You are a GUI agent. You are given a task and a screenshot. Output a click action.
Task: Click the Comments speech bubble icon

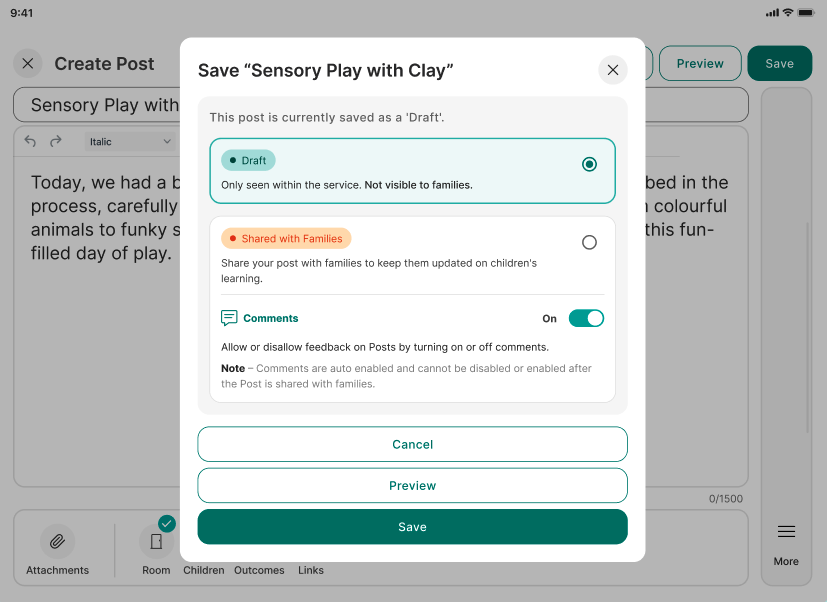tap(228, 317)
